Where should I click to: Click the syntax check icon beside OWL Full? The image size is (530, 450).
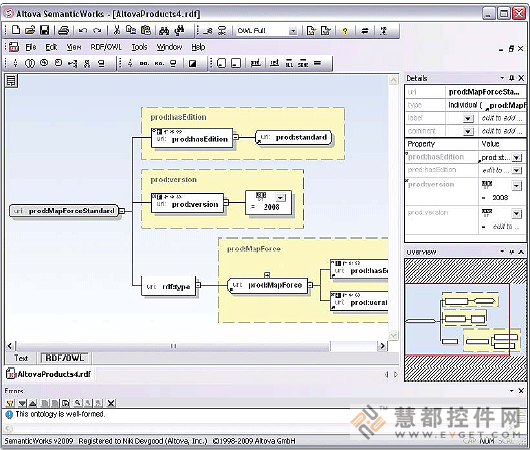(311, 31)
